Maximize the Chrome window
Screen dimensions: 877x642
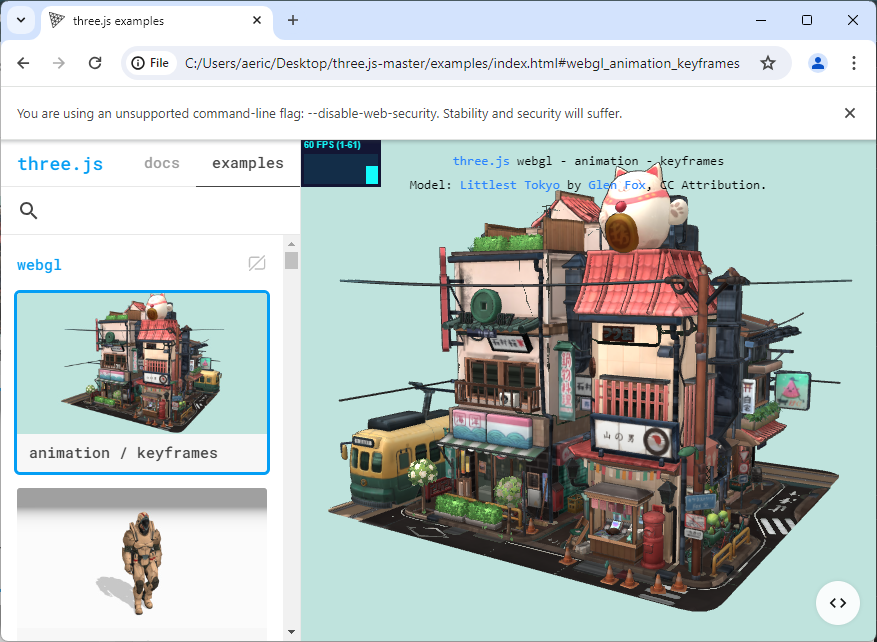[807, 21]
